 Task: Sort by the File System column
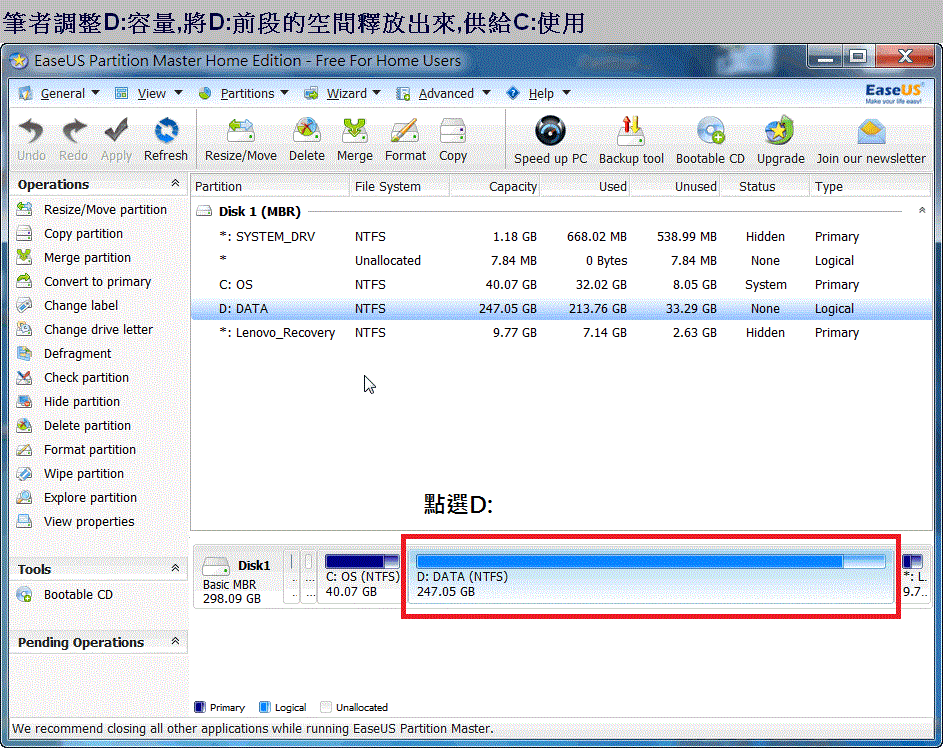[399, 186]
